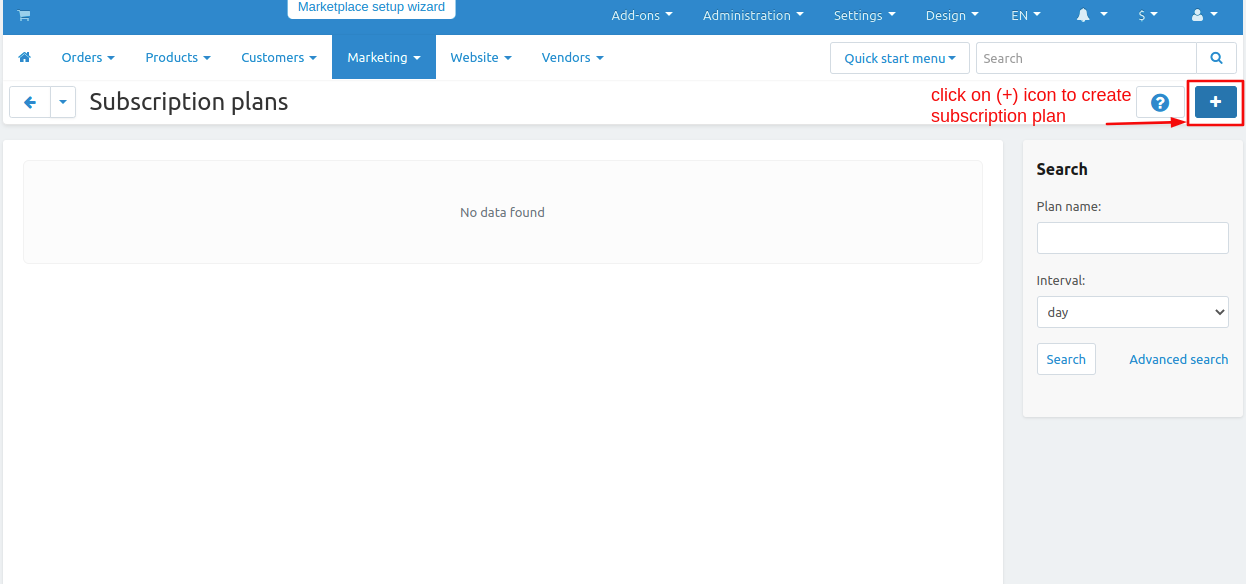The width and height of the screenshot is (1246, 584).
Task: Open the Marketing menu
Action: pos(384,58)
